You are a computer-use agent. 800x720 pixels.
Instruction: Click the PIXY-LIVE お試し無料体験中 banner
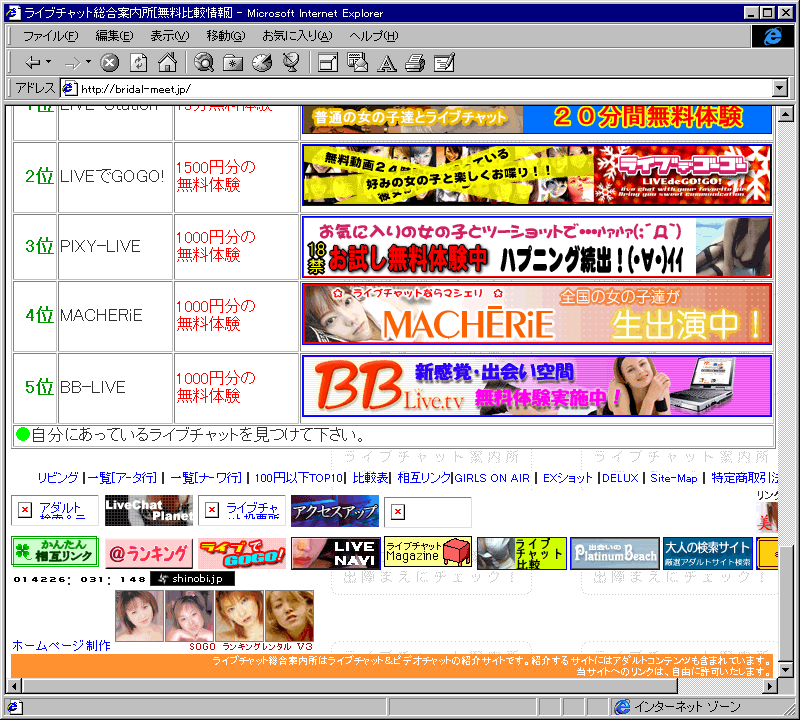tap(537, 247)
